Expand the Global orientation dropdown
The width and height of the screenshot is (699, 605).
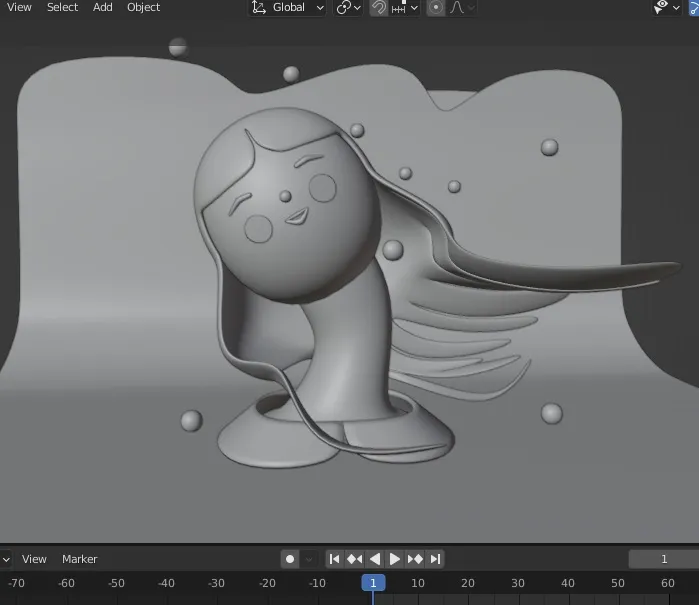coord(287,8)
